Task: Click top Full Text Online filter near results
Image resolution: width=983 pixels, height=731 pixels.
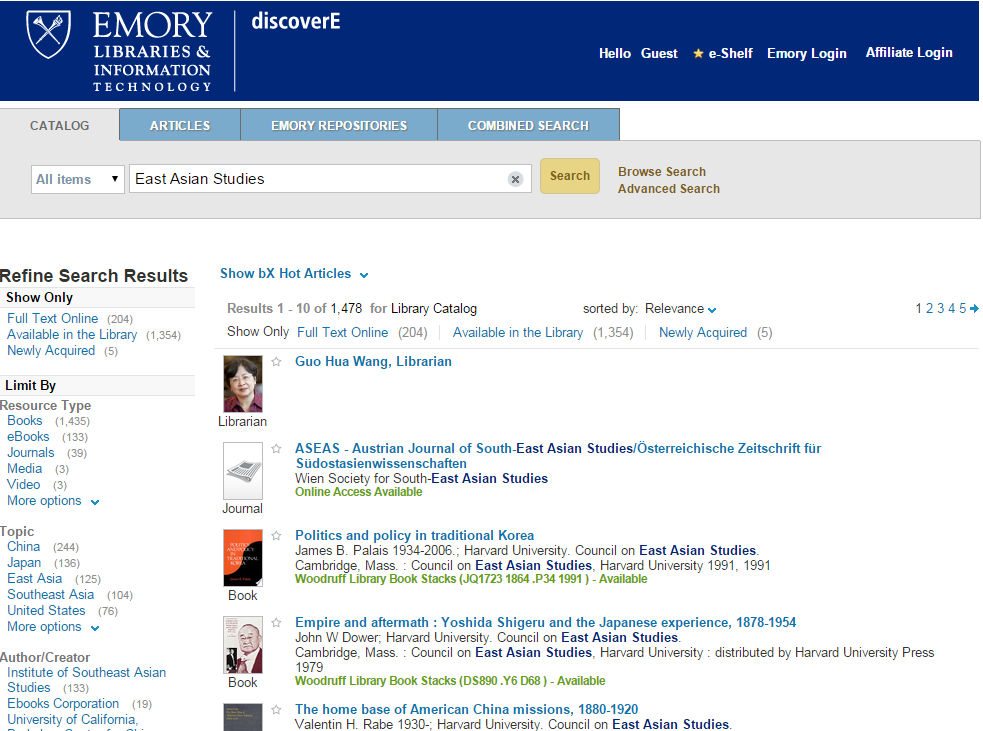Action: 342,332
